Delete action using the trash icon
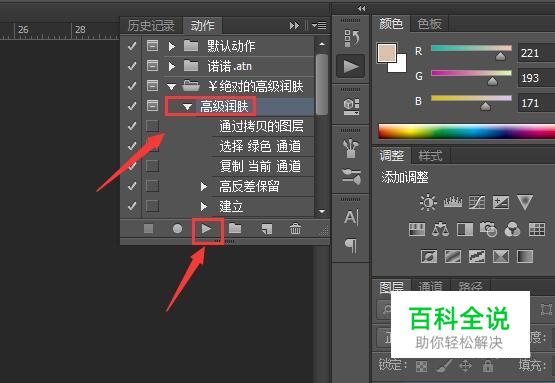Screen dimensions: 555x383 tap(295, 229)
